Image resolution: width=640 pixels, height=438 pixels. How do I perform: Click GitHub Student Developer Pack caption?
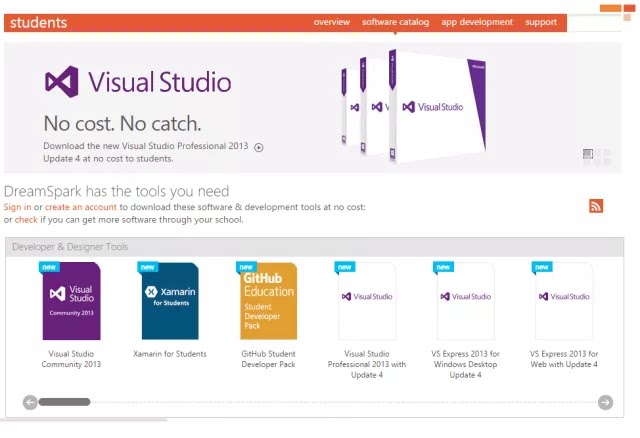[x=268, y=359]
